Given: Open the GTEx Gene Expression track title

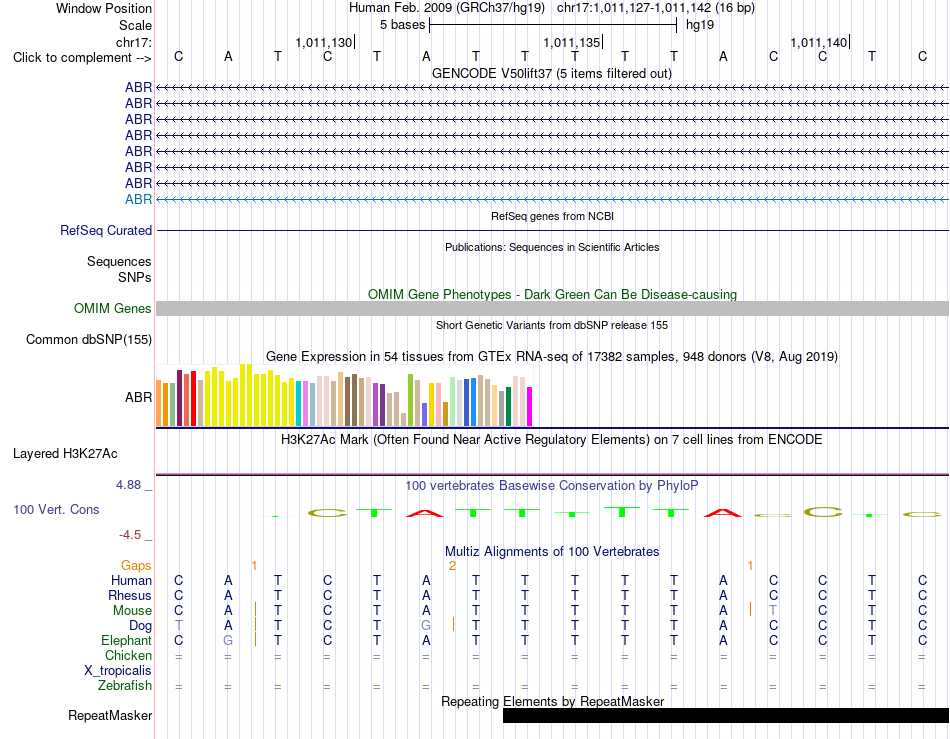Looking at the screenshot, I should coord(552,356).
